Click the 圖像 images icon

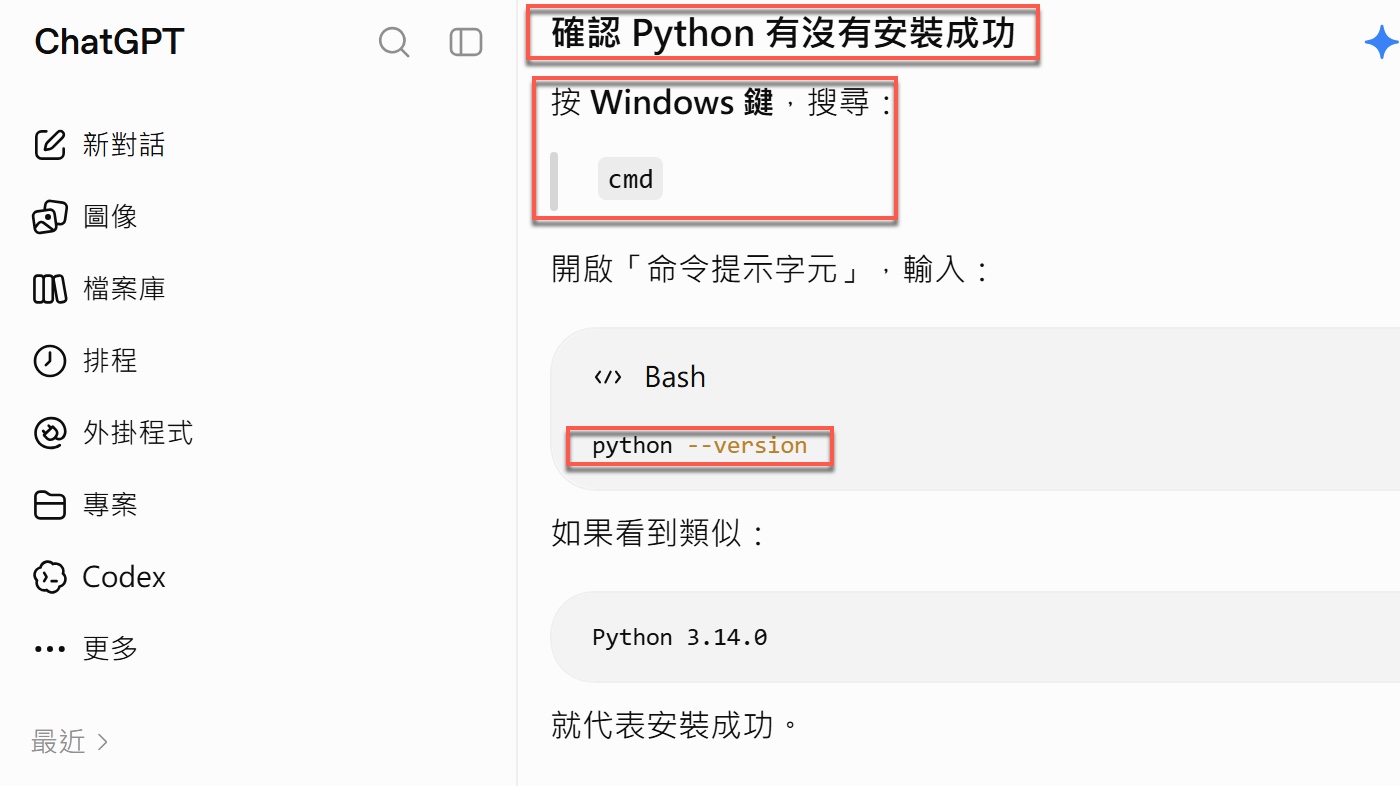coord(50,217)
